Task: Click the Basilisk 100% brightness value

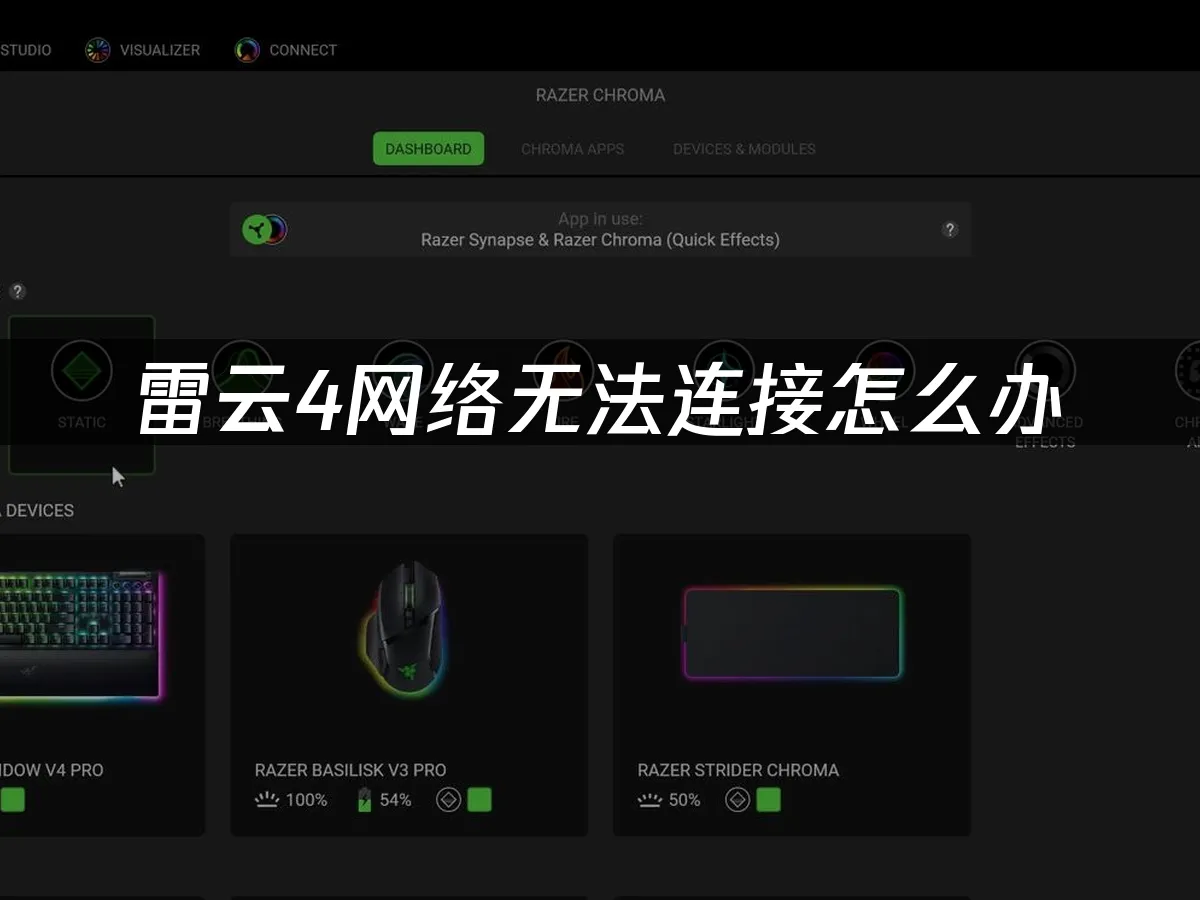Action: 306,800
